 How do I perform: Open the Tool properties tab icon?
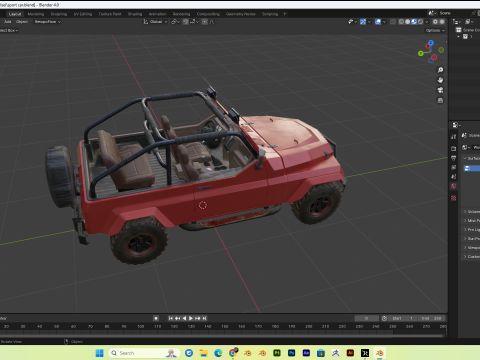[453, 137]
